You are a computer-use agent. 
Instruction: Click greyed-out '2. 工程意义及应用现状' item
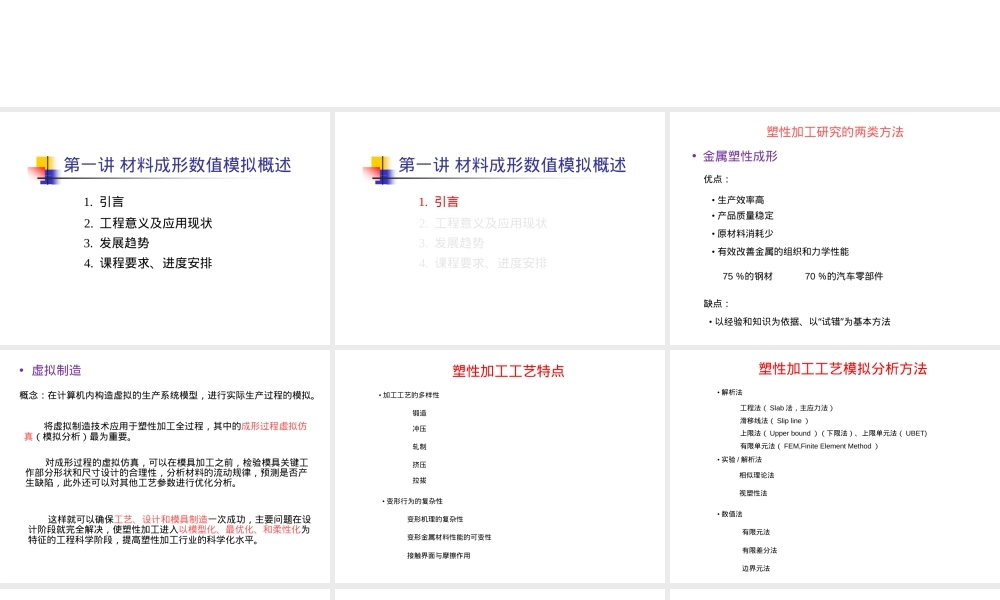483,223
